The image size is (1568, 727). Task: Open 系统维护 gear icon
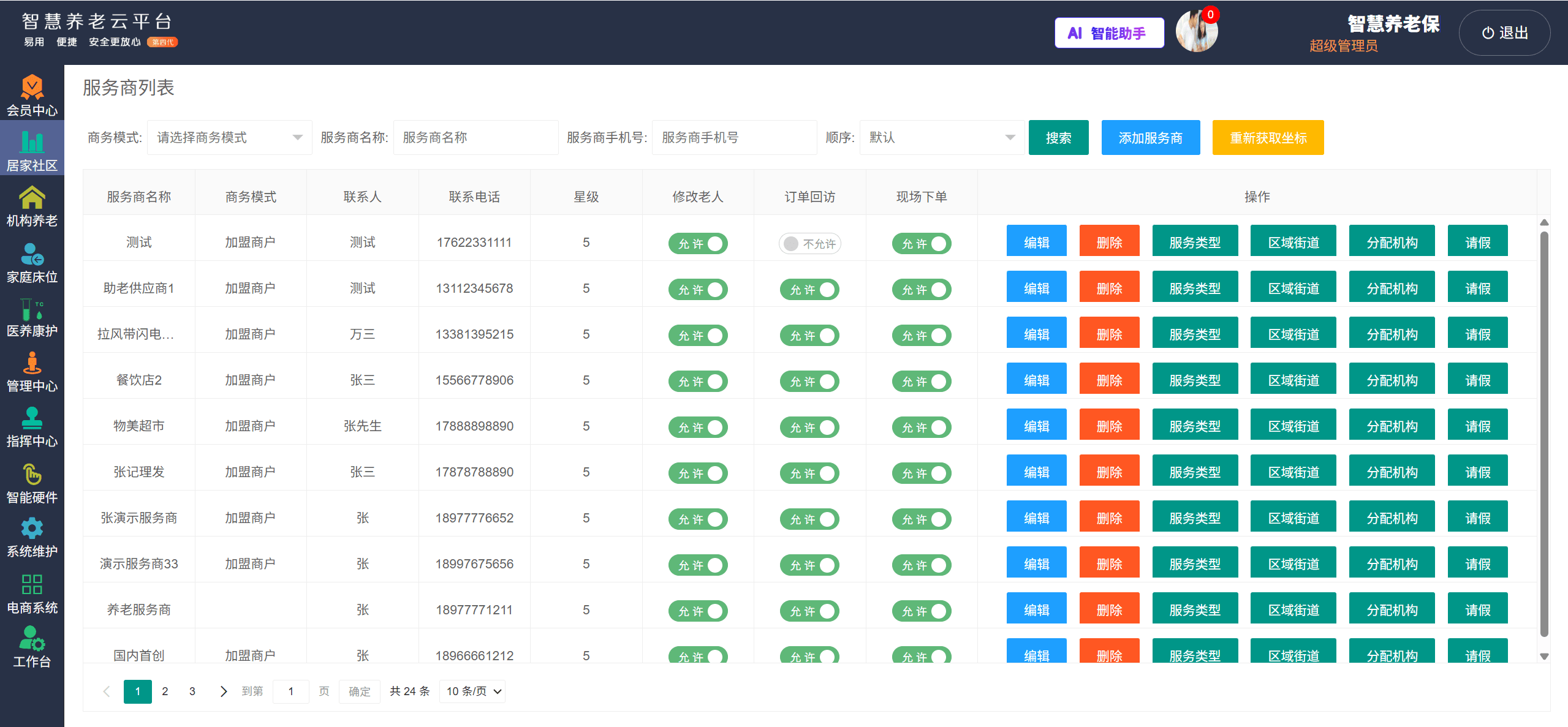pos(32,529)
